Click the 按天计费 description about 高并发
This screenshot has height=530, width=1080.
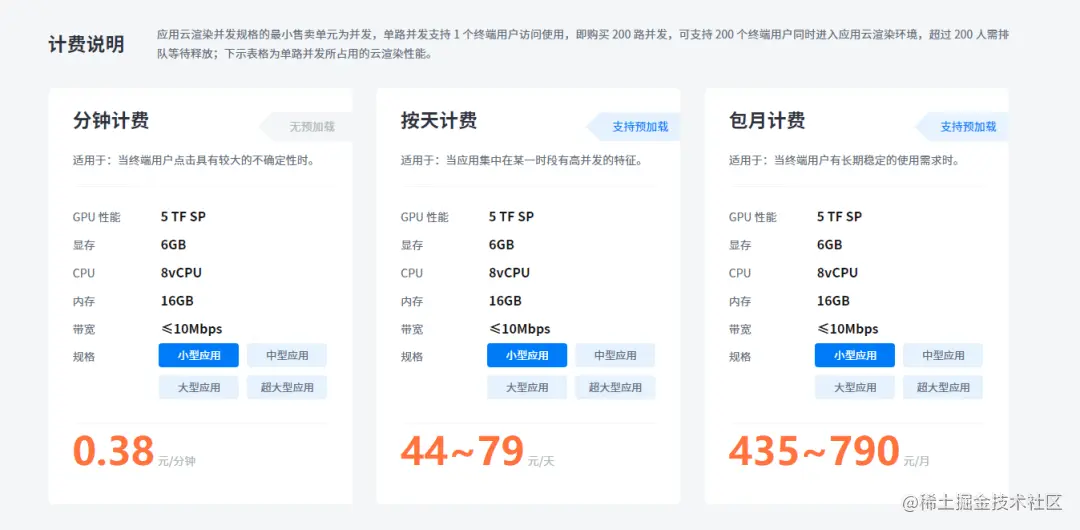click(x=522, y=161)
